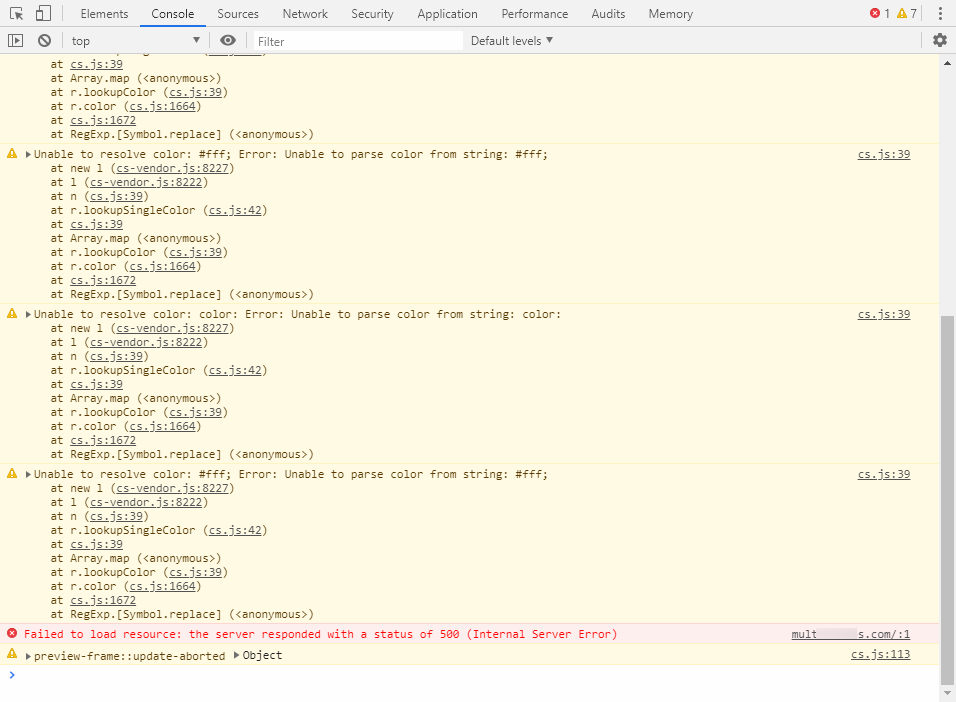Show the console sidebar panel

[x=15, y=40]
